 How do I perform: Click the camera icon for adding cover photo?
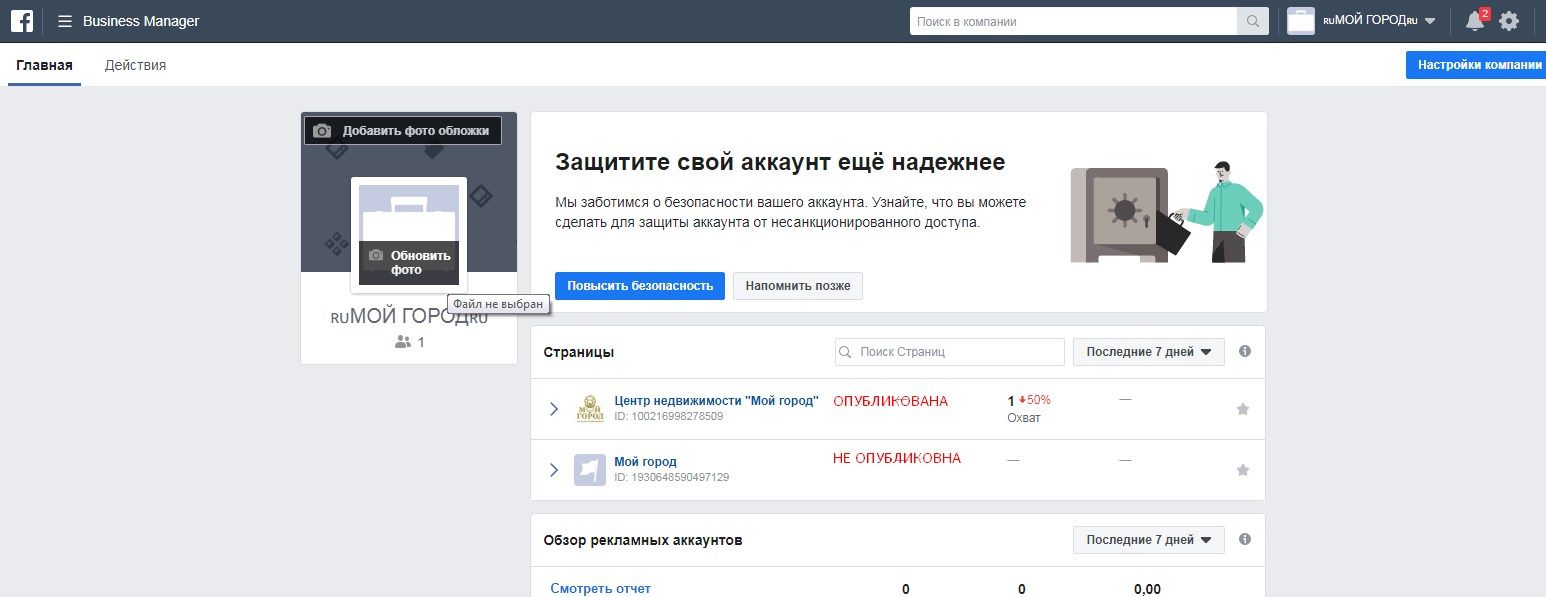tap(322, 131)
